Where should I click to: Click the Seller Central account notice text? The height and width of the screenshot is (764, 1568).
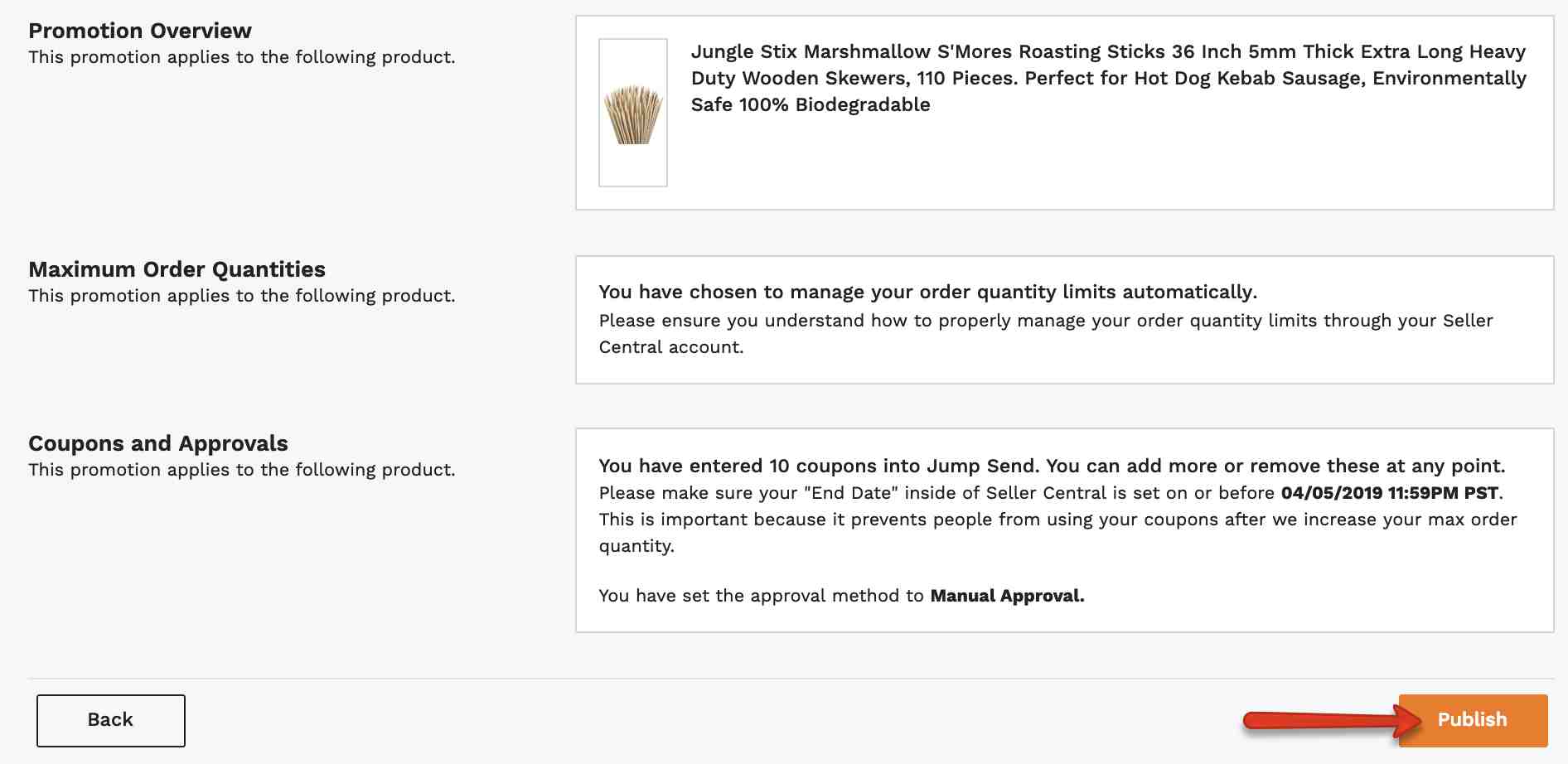[1046, 334]
